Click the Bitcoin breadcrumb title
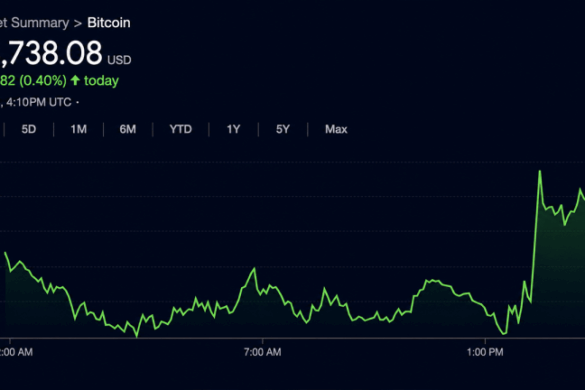The image size is (585, 390). [109, 23]
